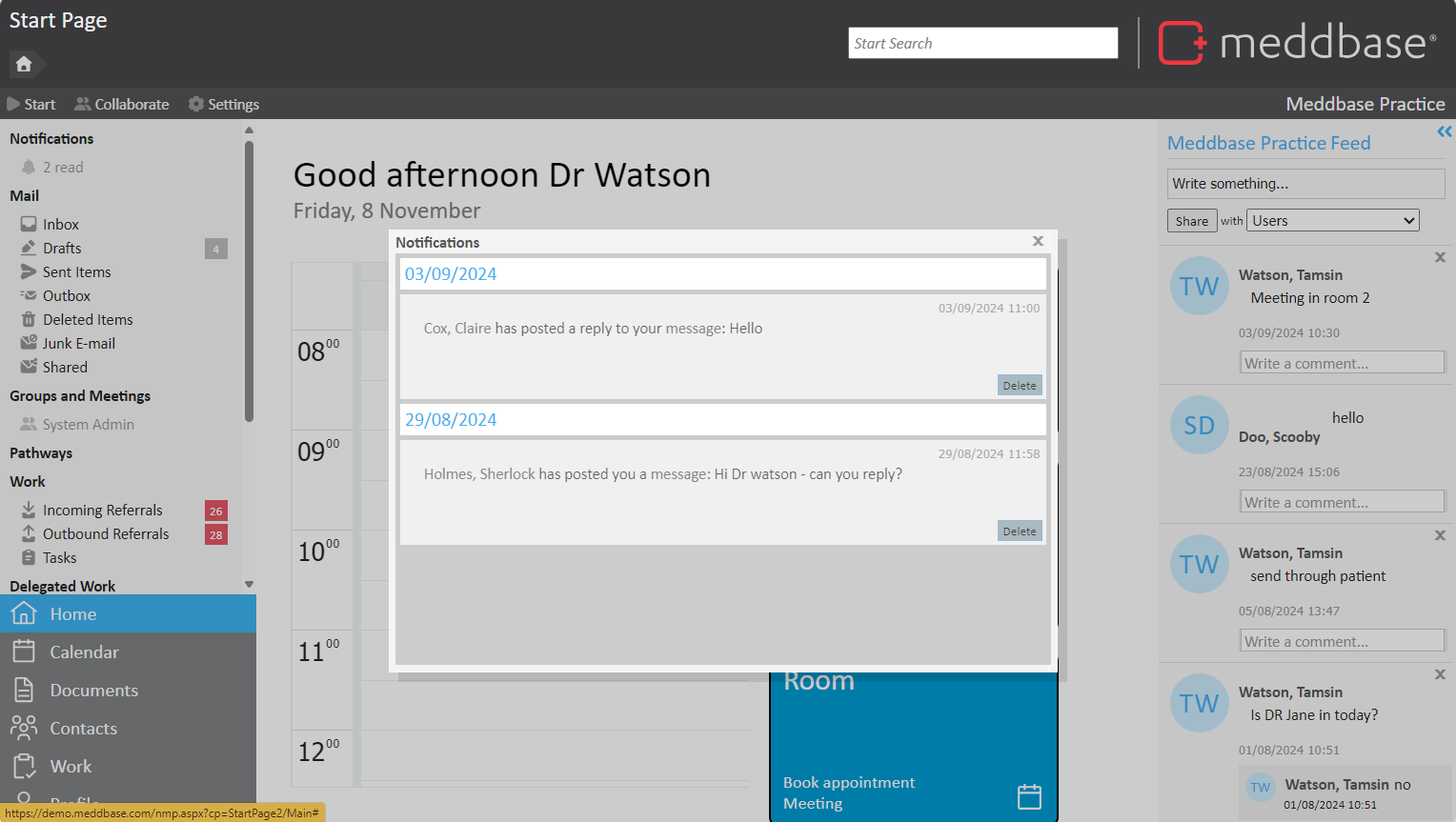This screenshot has width=1456, height=822.
Task: Open the Drafts folder
Action: pos(62,249)
